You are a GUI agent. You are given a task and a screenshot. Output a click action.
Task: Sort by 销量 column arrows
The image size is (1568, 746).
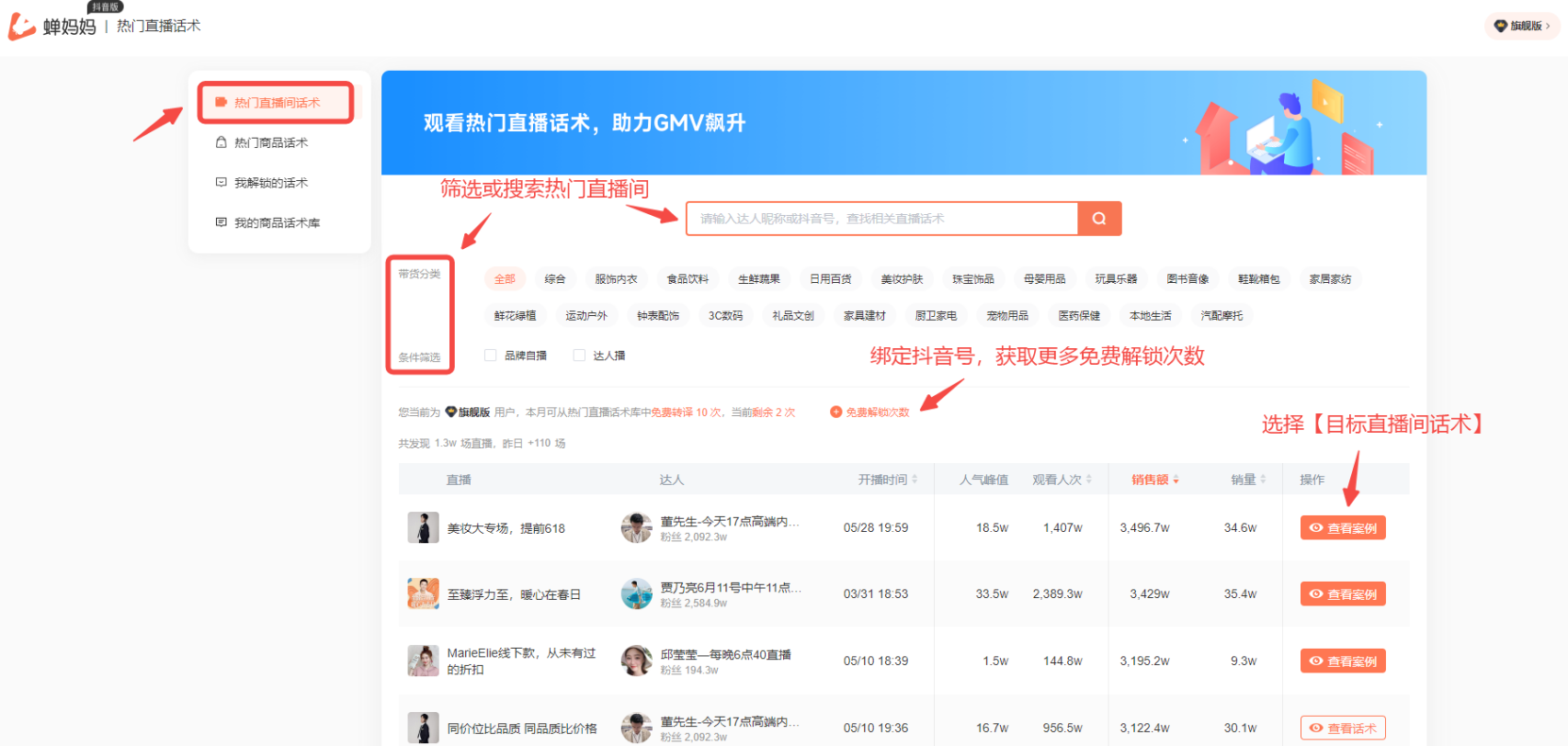[x=1263, y=479]
